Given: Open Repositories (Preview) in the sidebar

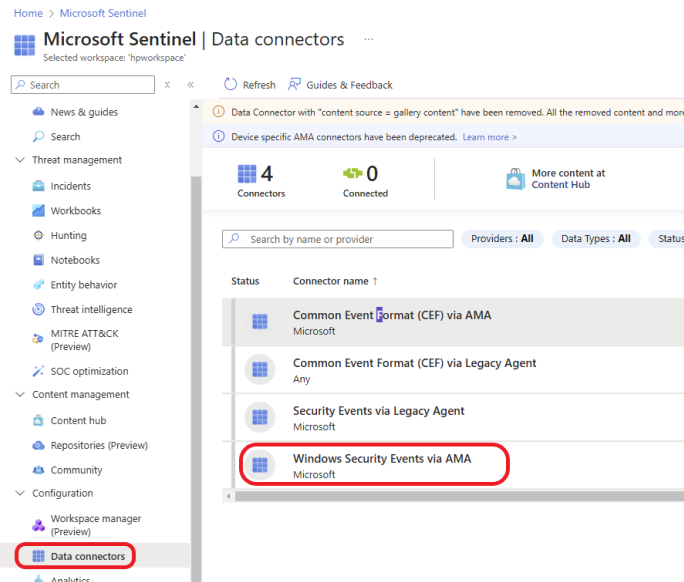Looking at the screenshot, I should pyautogui.click(x=99, y=445).
